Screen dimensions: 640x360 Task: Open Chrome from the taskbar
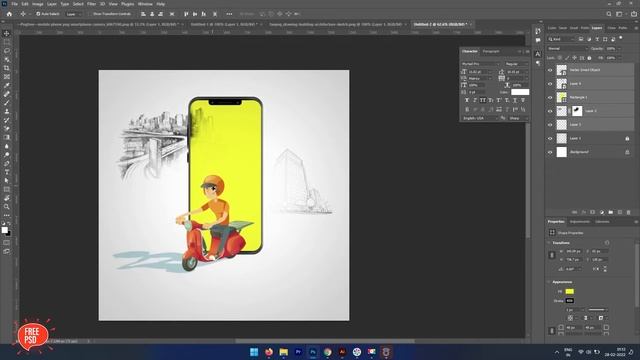pyautogui.click(x=327, y=352)
